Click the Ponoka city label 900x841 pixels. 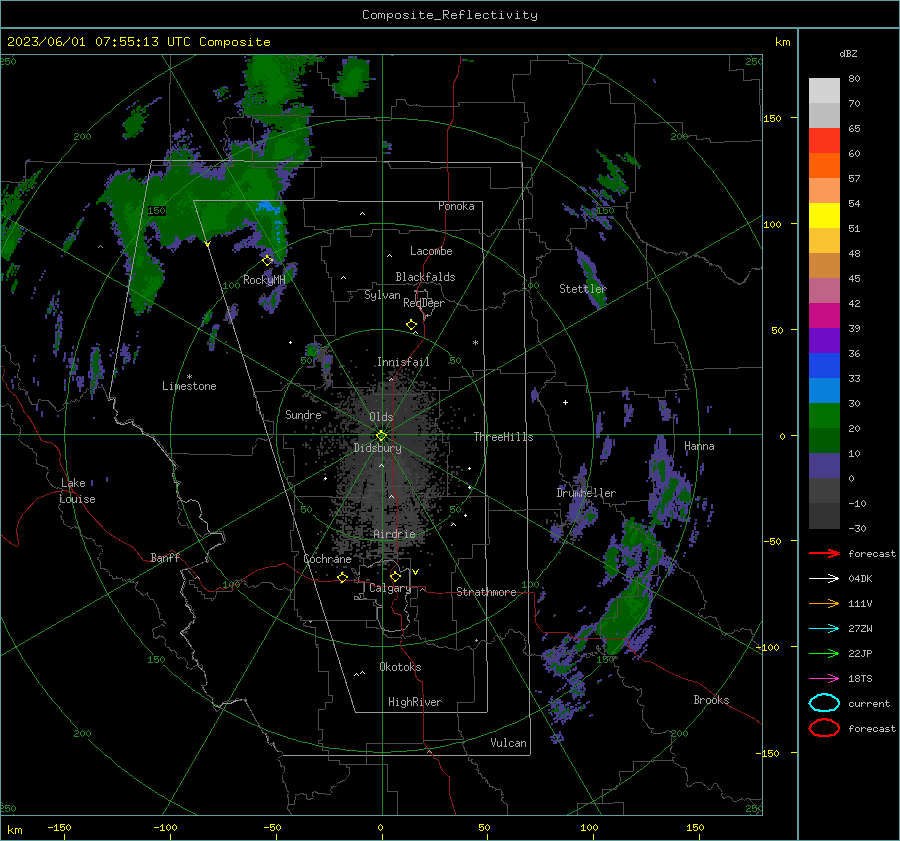click(x=456, y=206)
